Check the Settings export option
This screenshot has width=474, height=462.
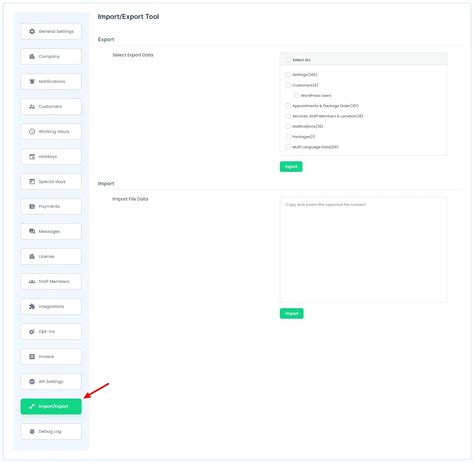coord(288,75)
